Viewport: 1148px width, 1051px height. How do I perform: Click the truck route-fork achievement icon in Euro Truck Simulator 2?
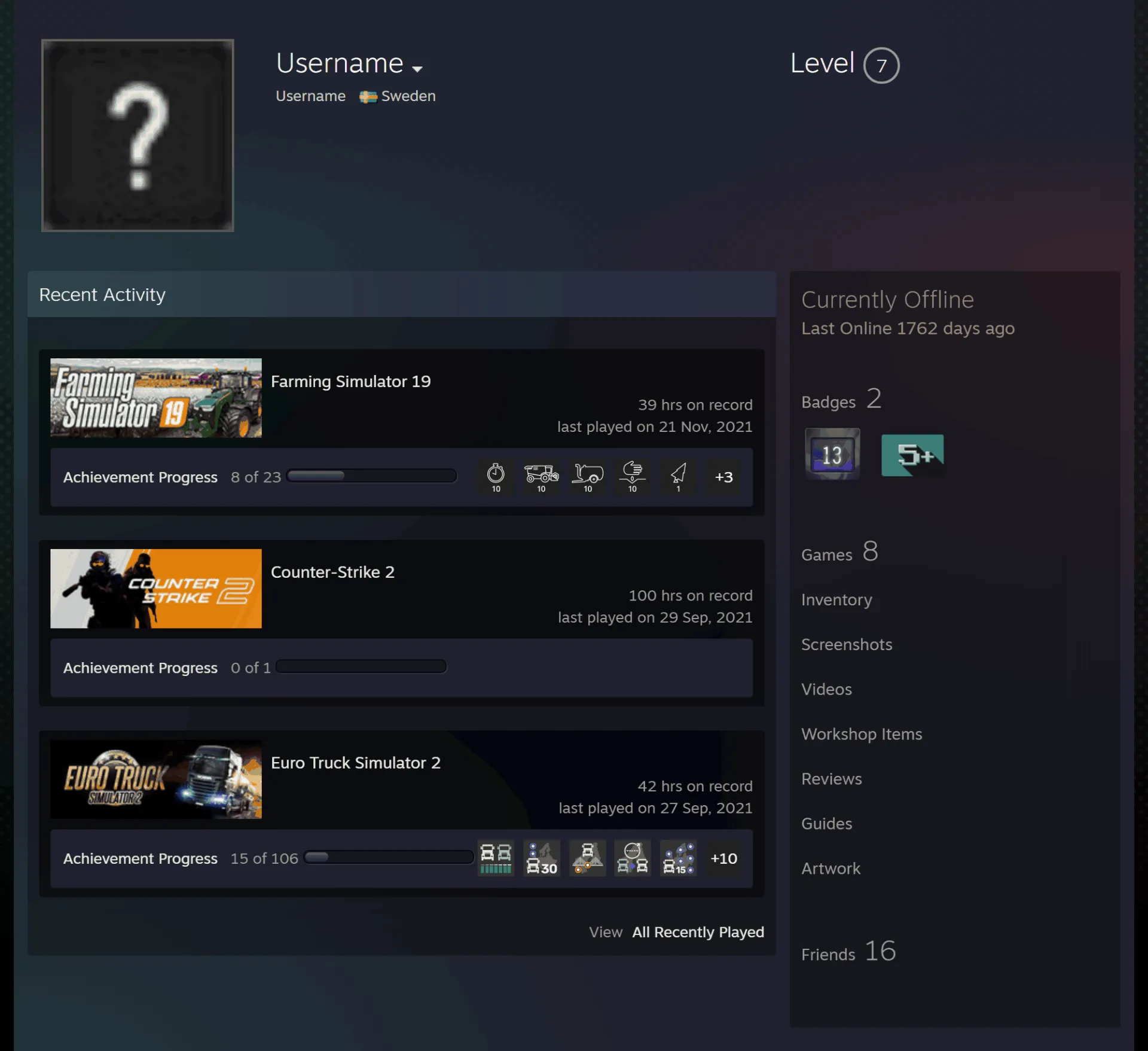pos(587,858)
